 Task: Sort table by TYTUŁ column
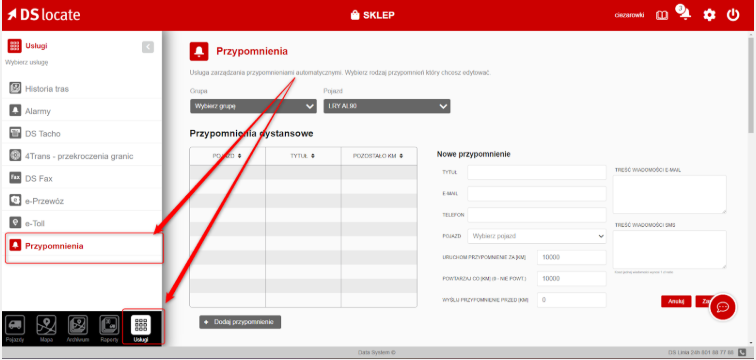(x=303, y=156)
